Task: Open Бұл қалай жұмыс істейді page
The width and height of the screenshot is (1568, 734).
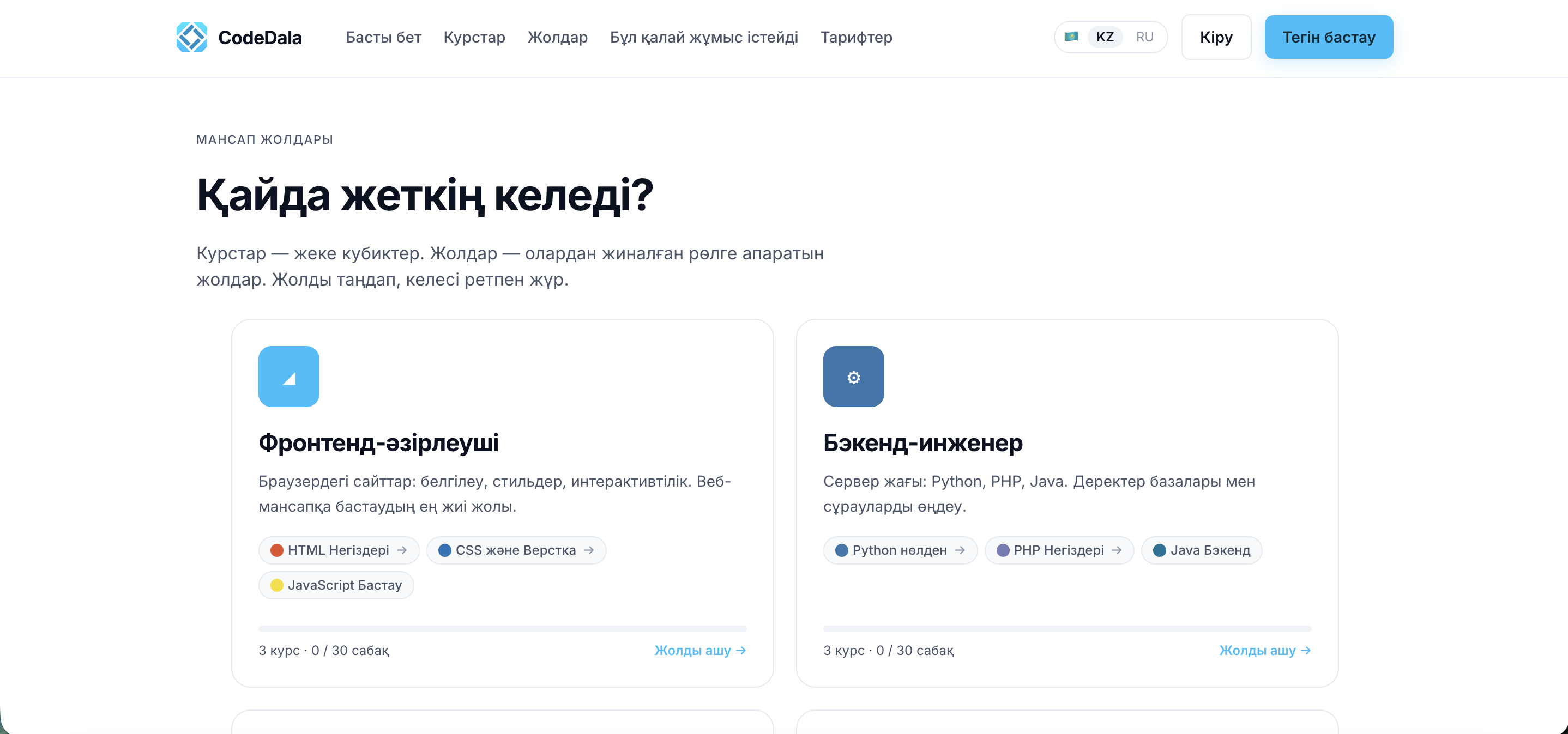Action: [x=704, y=37]
